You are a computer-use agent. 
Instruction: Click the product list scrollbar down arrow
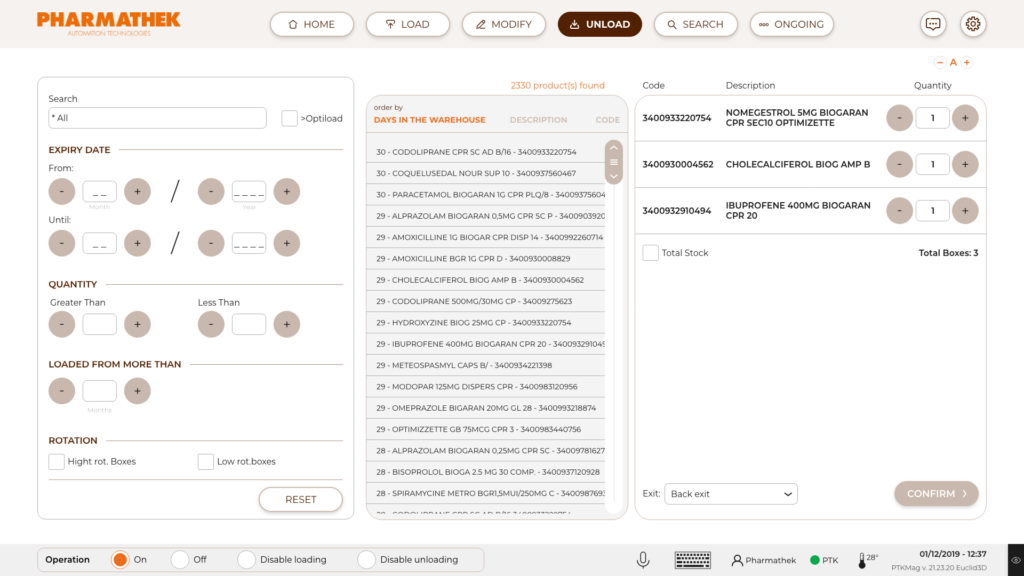(x=614, y=176)
